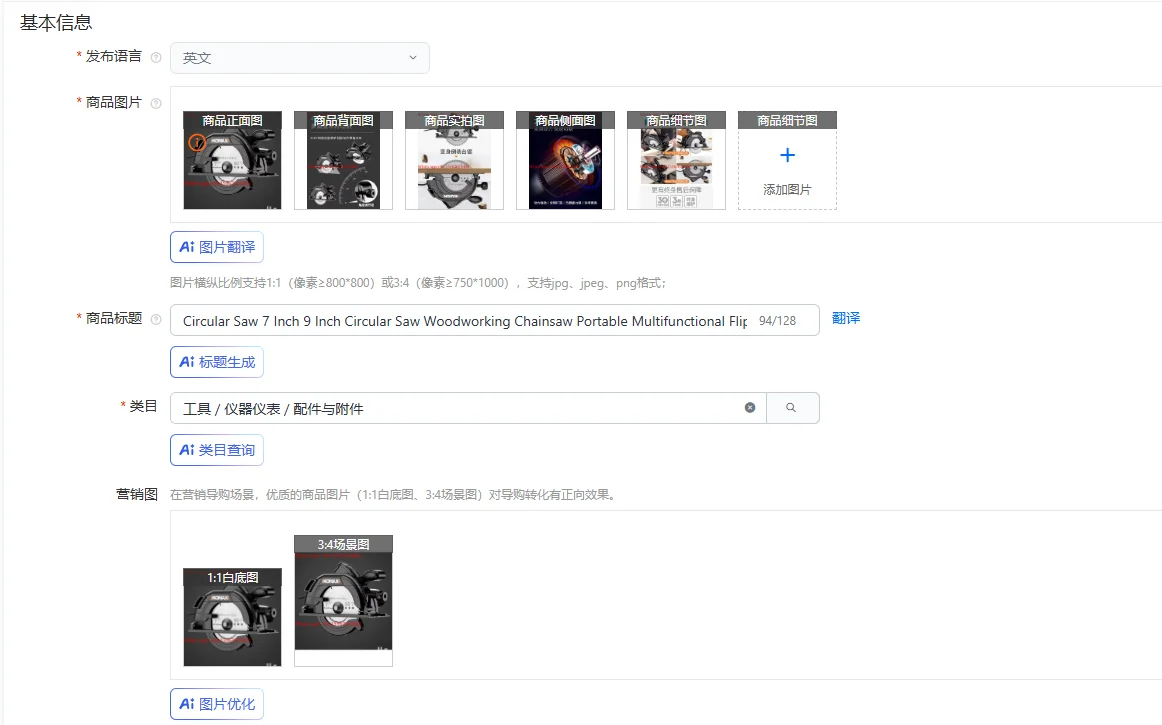
Task: Click plus icon to add image
Action: (787, 155)
